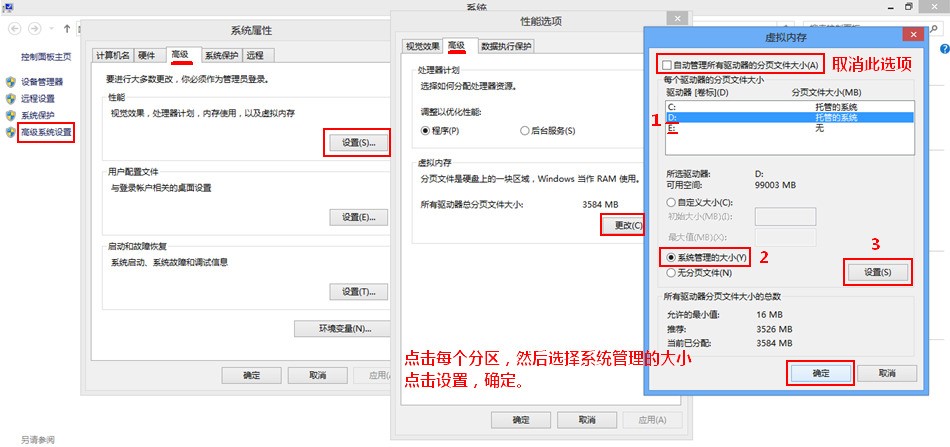Click 确定 in 性能选项 dialog
Image resolution: width=950 pixels, height=447 pixels.
click(x=520, y=420)
